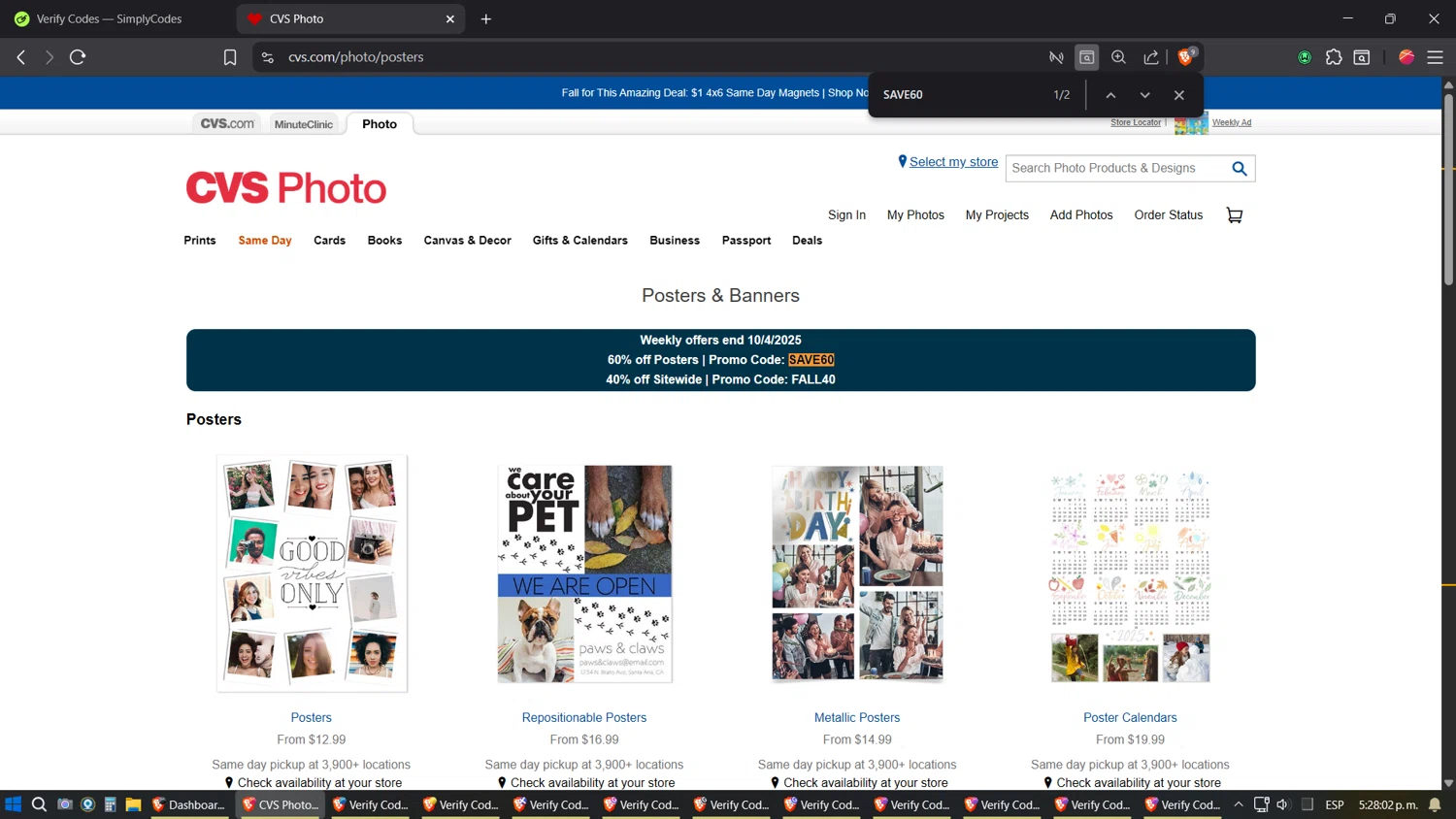Close the find bar
Viewport: 1456px width, 819px height.
click(1178, 95)
